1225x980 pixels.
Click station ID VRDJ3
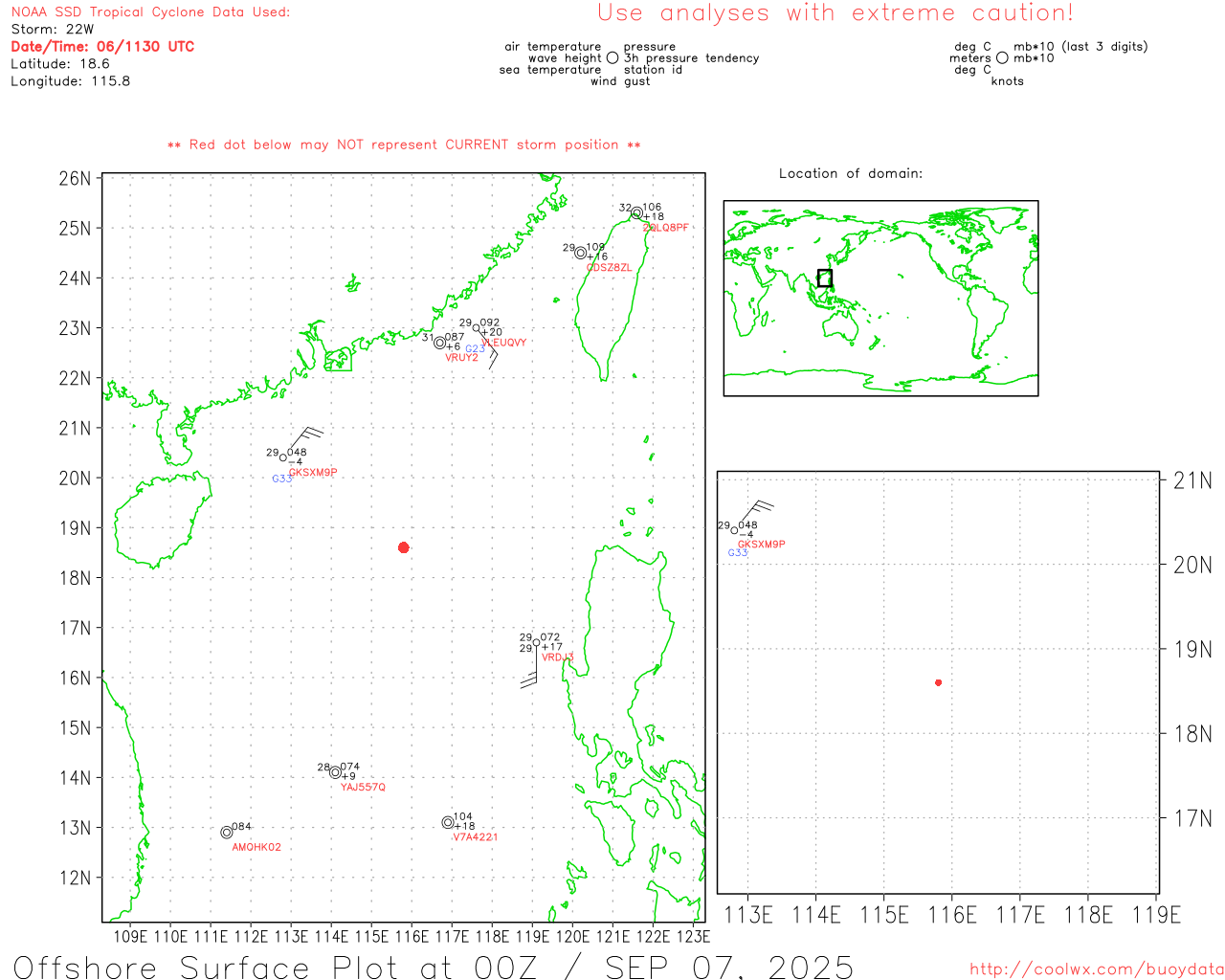558,657
